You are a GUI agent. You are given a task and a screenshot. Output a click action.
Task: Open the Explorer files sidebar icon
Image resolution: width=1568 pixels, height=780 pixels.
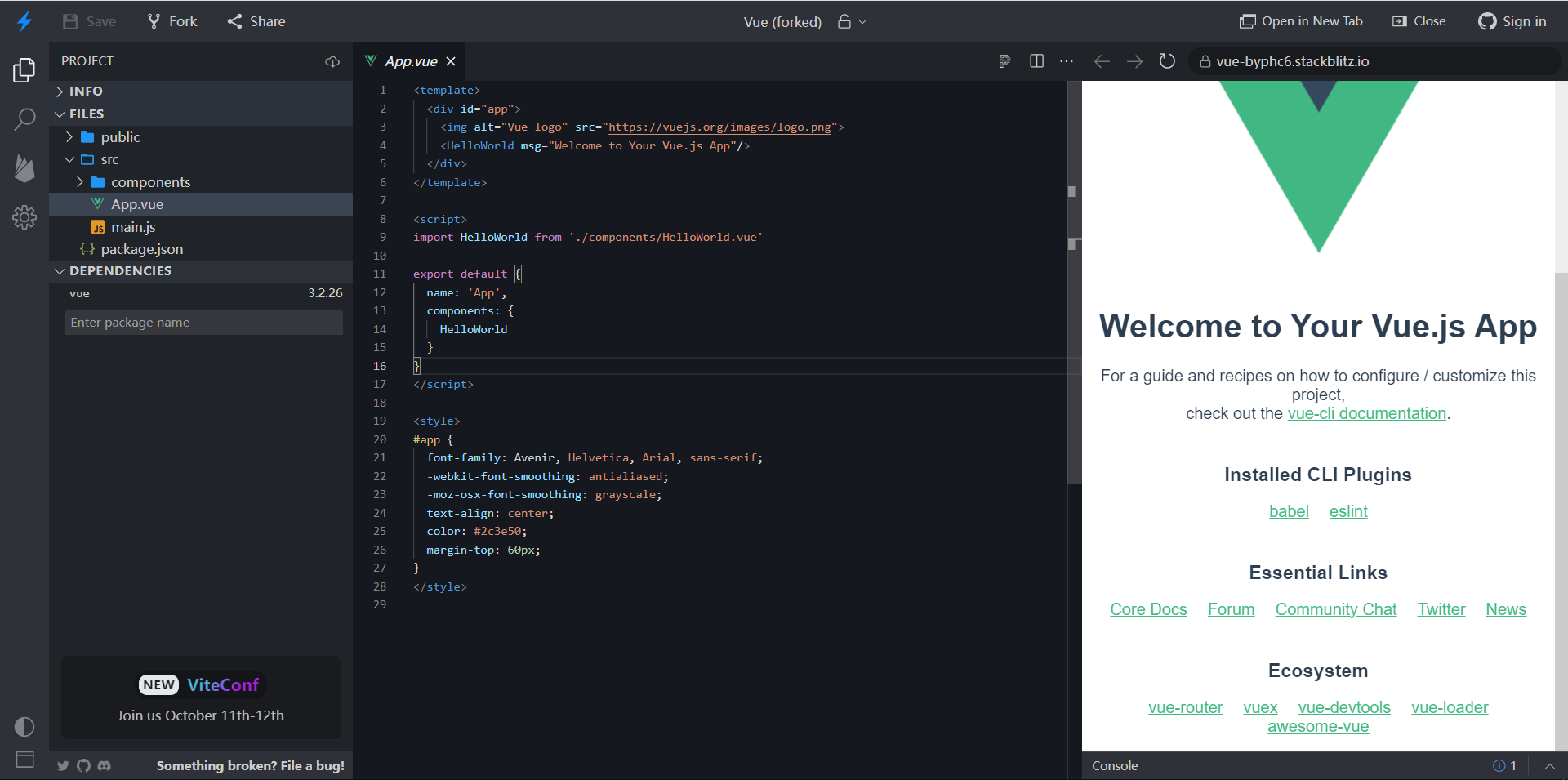coord(24,70)
